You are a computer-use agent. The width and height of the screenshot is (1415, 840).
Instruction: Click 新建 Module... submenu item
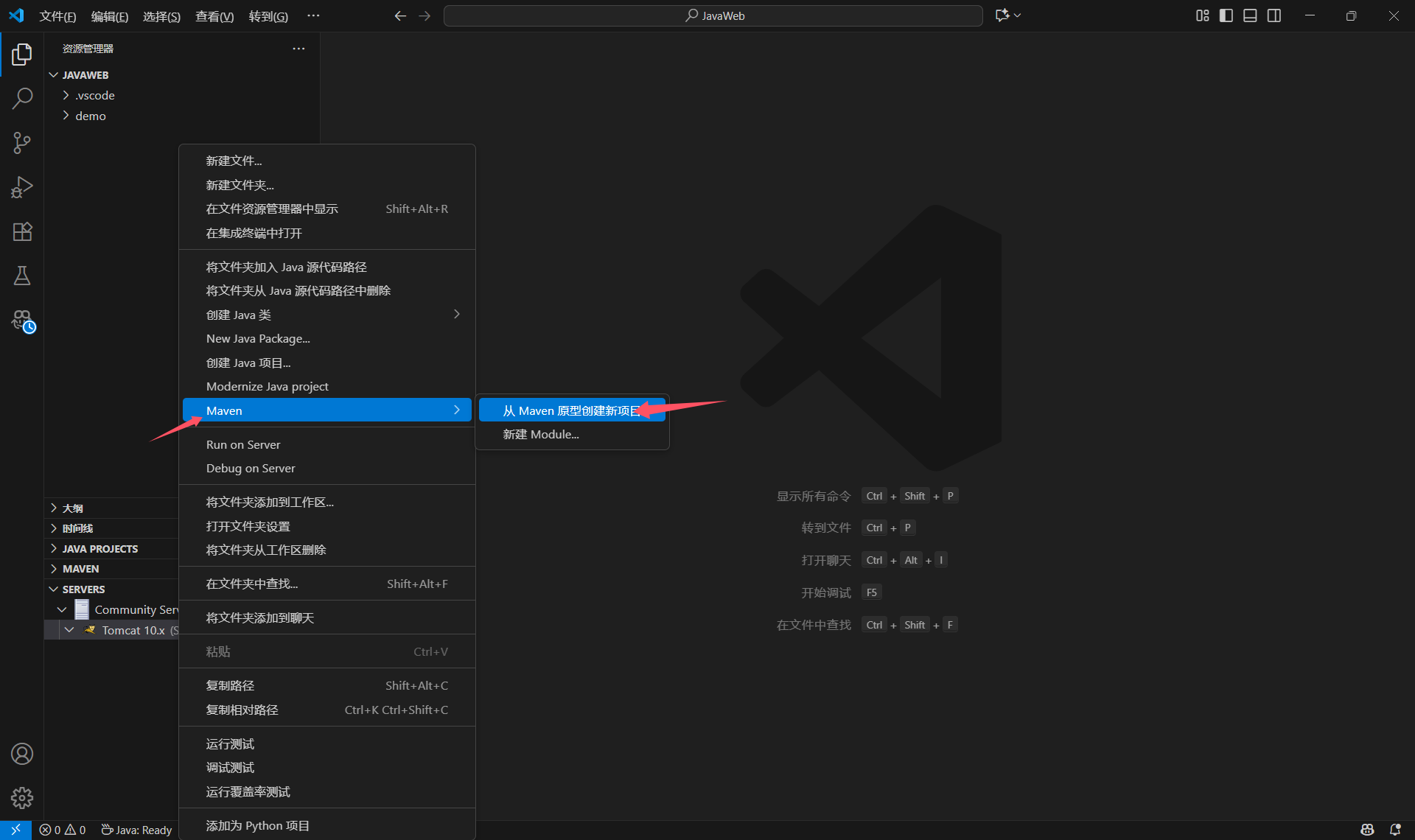coord(541,434)
